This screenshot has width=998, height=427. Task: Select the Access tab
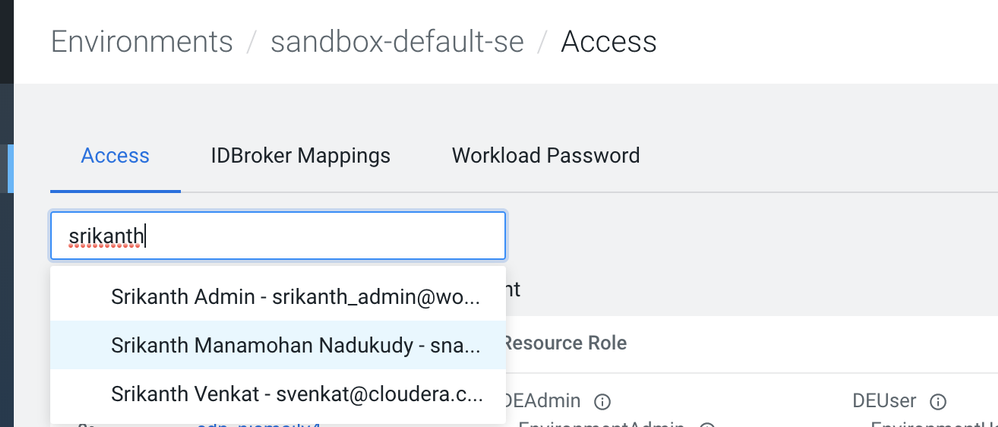point(115,156)
